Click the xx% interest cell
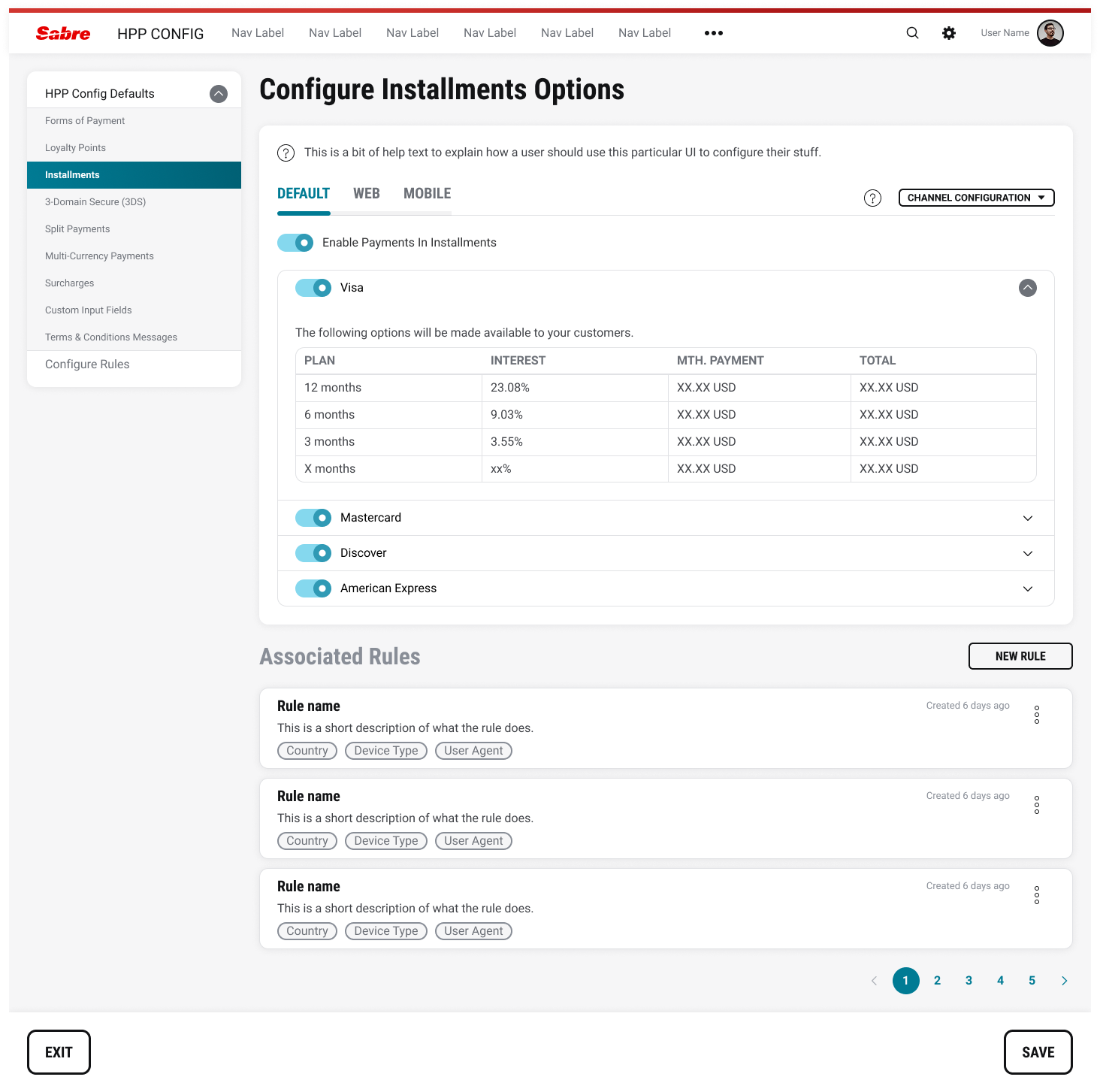This screenshot has width=1100, height=1092. click(x=575, y=469)
